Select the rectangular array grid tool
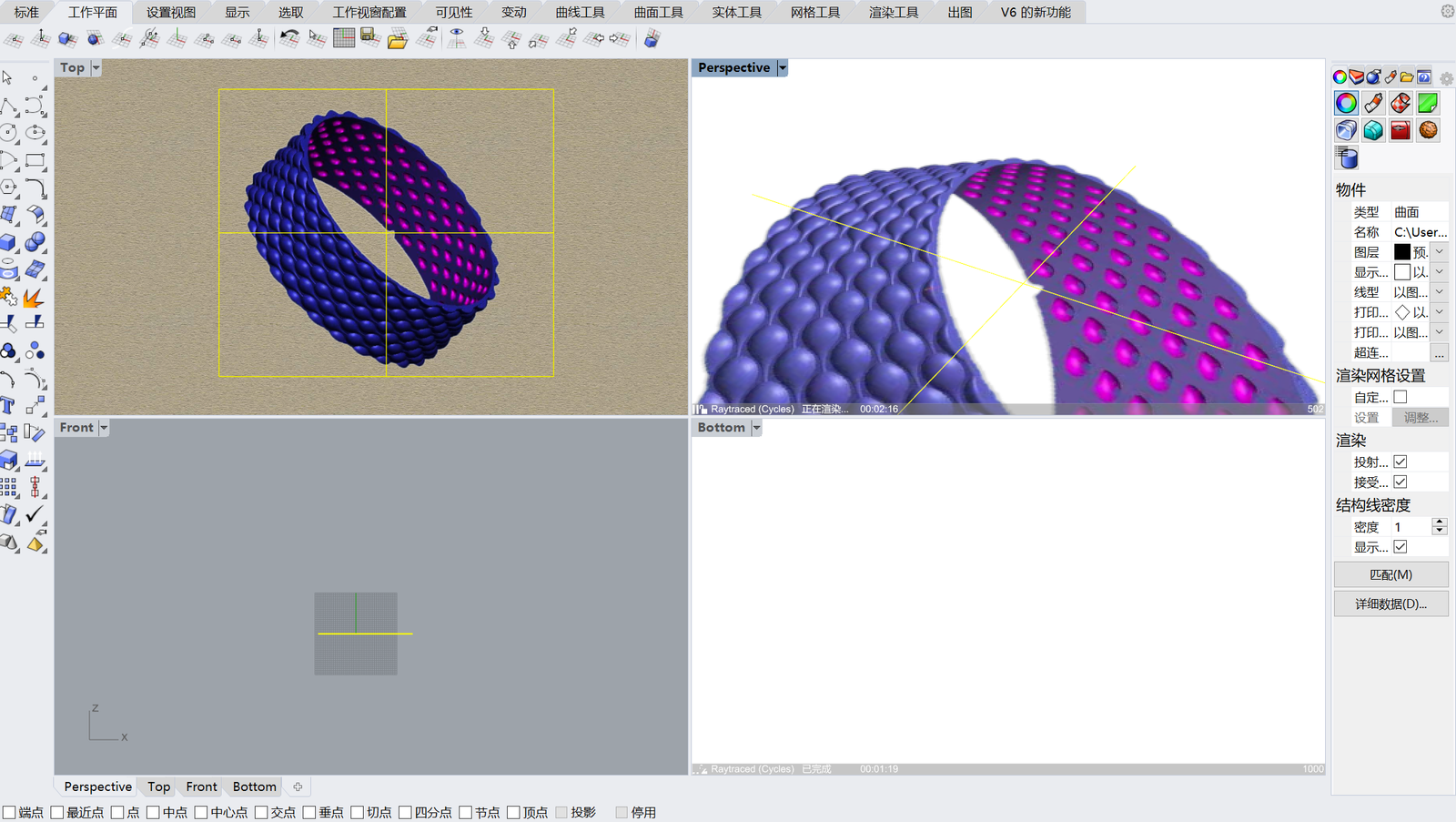The width and height of the screenshot is (1456, 822). (x=9, y=487)
